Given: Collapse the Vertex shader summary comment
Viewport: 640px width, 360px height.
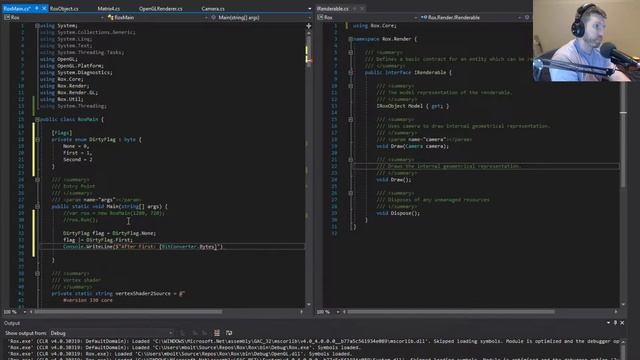Looking at the screenshot, I should point(37,273).
